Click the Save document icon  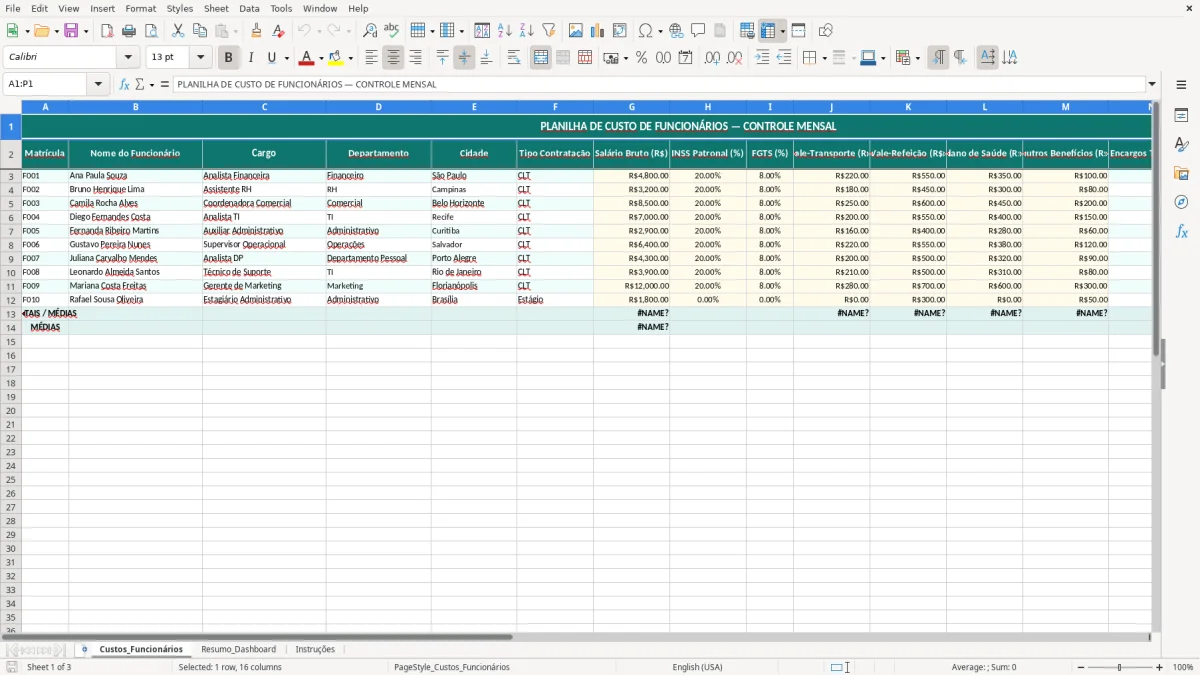(x=71, y=31)
